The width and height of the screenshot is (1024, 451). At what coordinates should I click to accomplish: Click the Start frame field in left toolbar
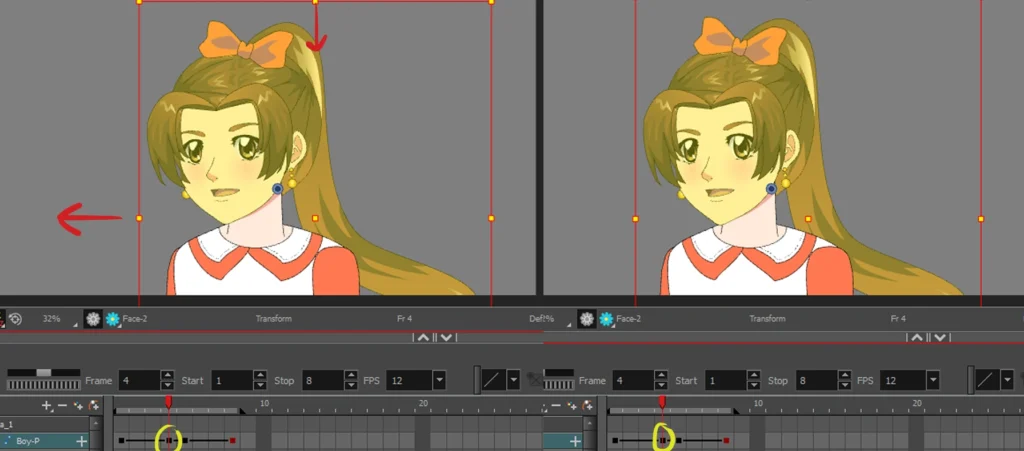(232, 381)
